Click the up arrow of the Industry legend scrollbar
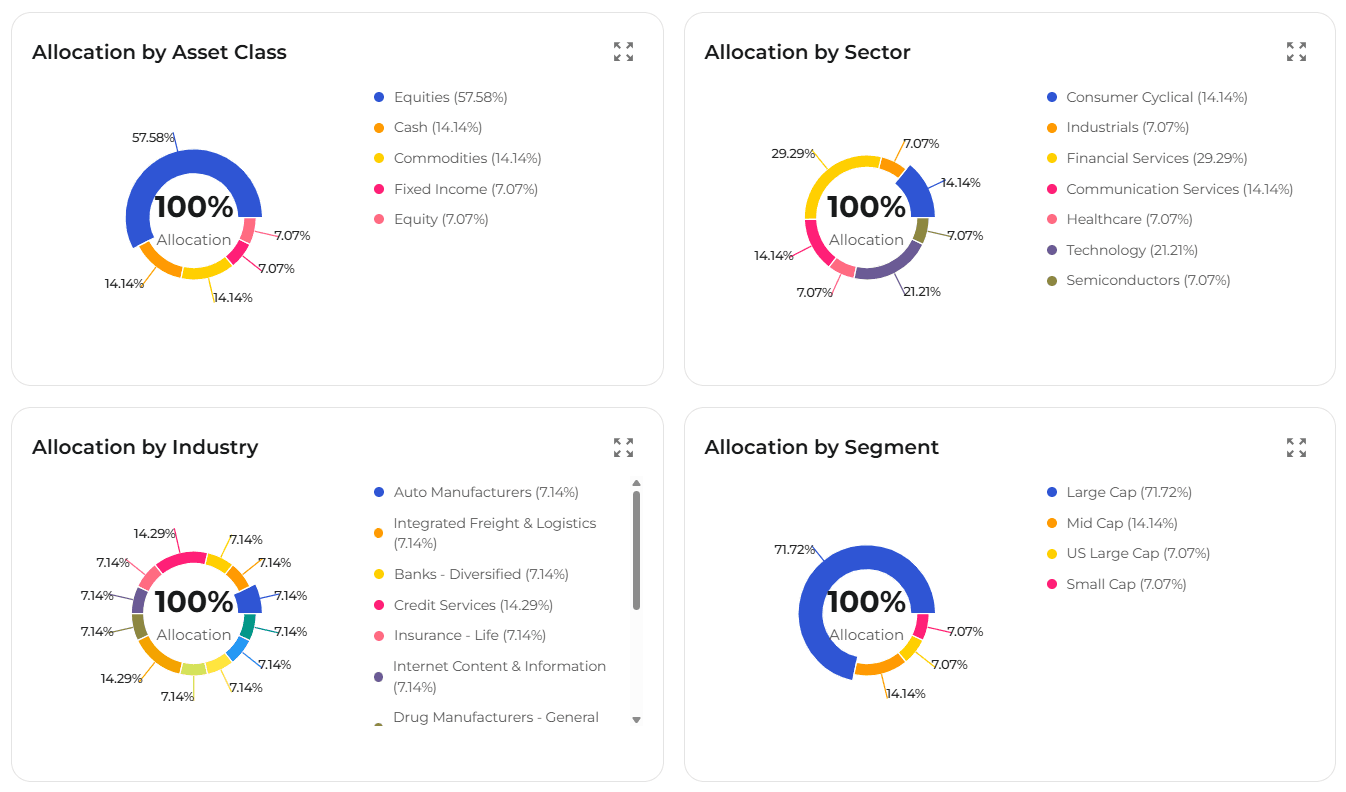Screen dimensions: 1346x792 click(x=636, y=484)
